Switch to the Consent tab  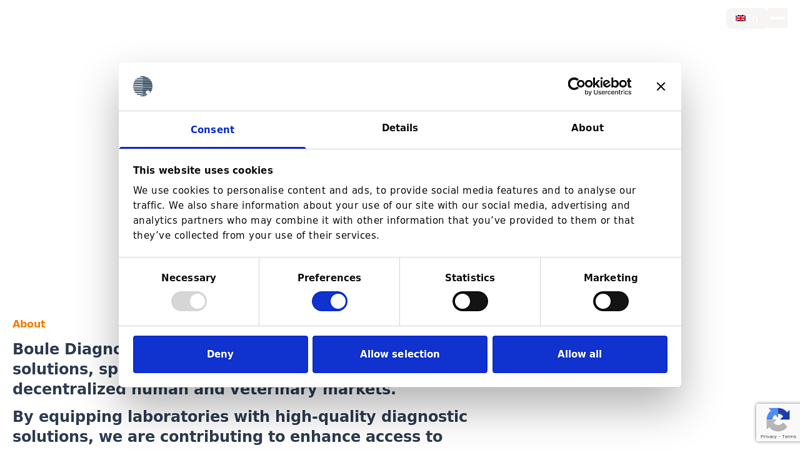212,130
